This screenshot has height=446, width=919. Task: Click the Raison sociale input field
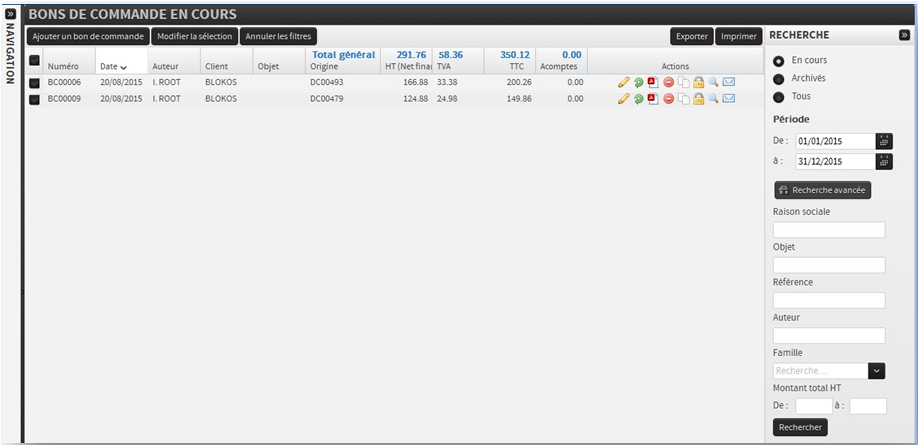[x=829, y=230]
